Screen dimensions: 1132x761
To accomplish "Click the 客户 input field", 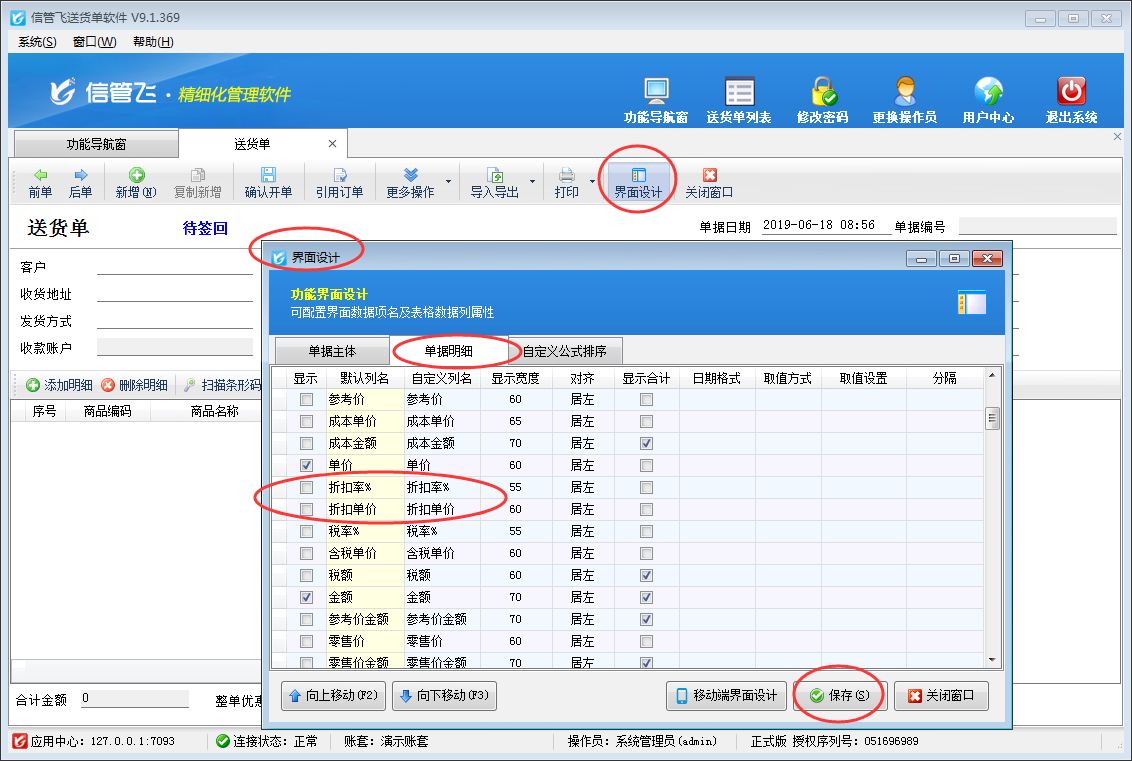I will pos(175,267).
